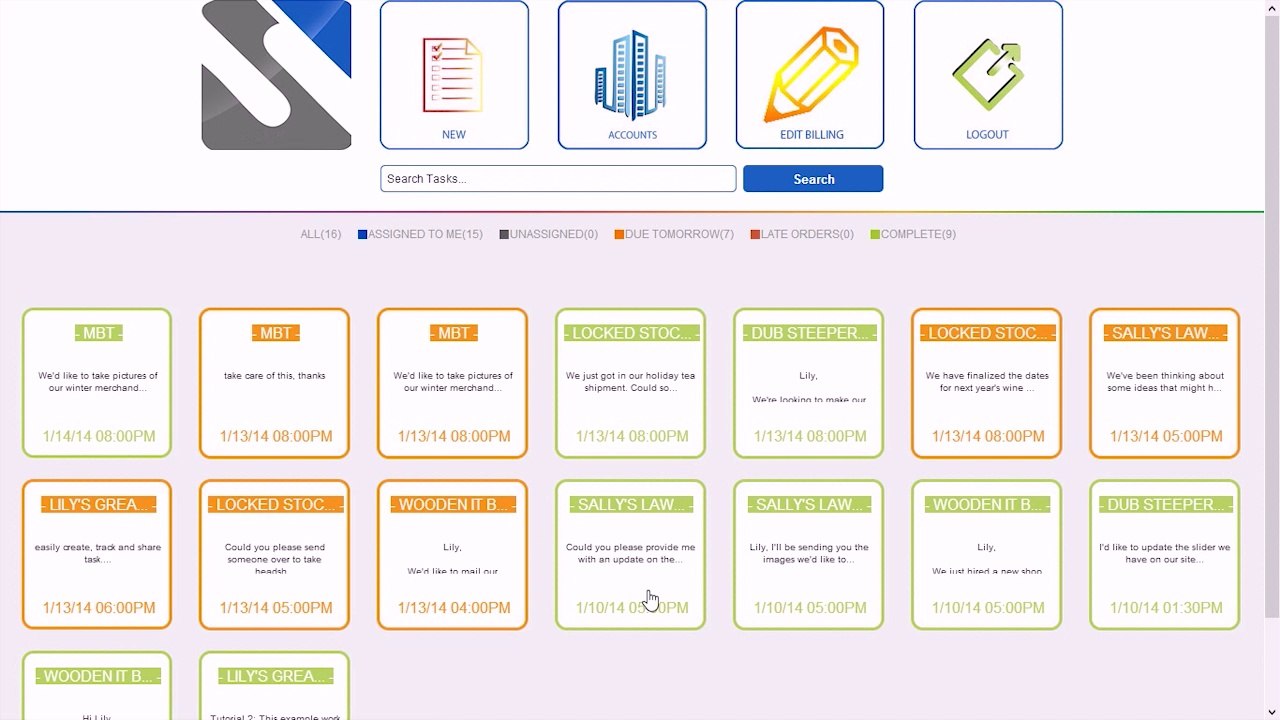The width and height of the screenshot is (1280, 720).
Task: Open Lily's Grea 'easily create, track' card
Action: (97, 555)
